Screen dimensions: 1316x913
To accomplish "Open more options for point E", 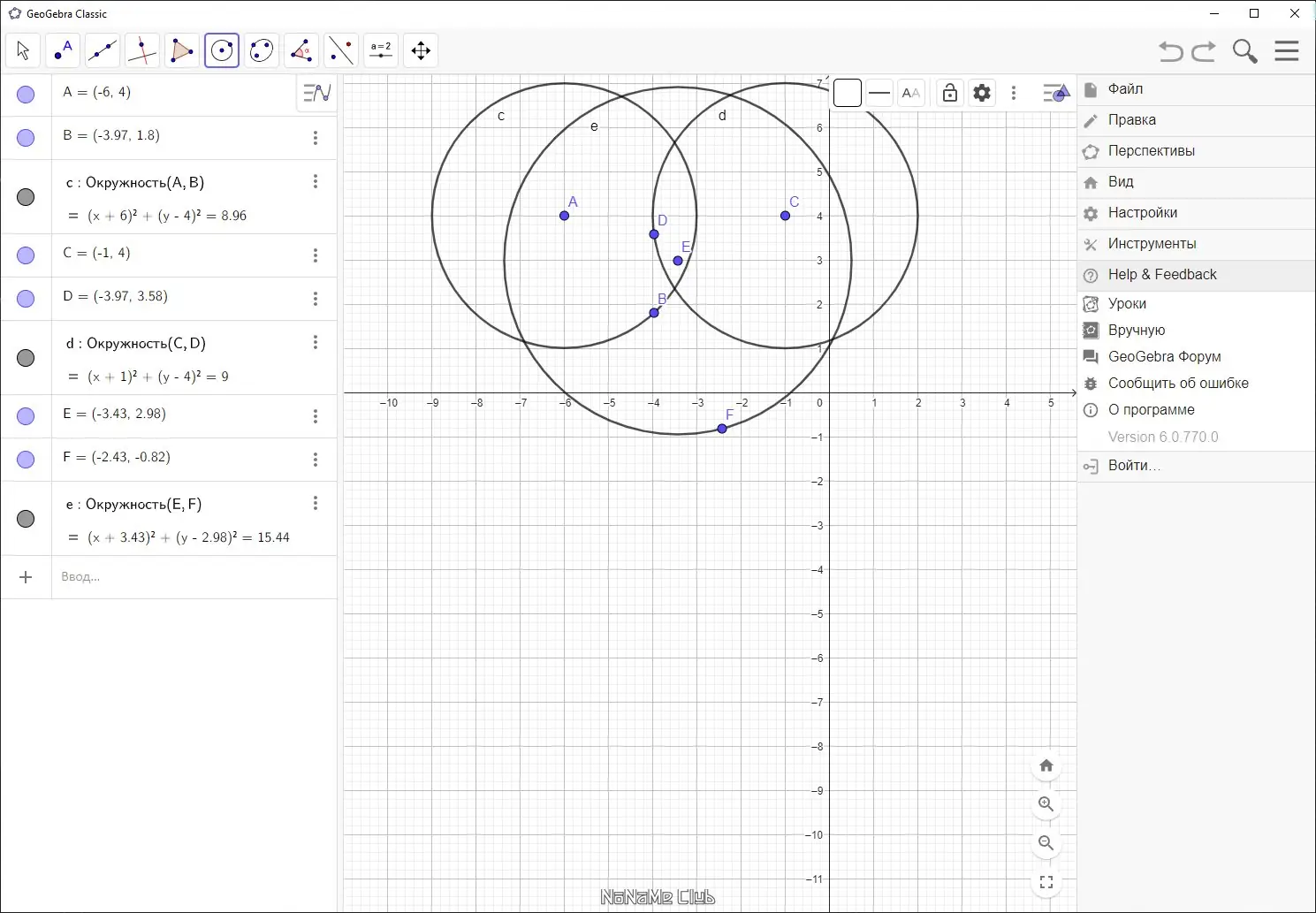I will [x=316, y=416].
